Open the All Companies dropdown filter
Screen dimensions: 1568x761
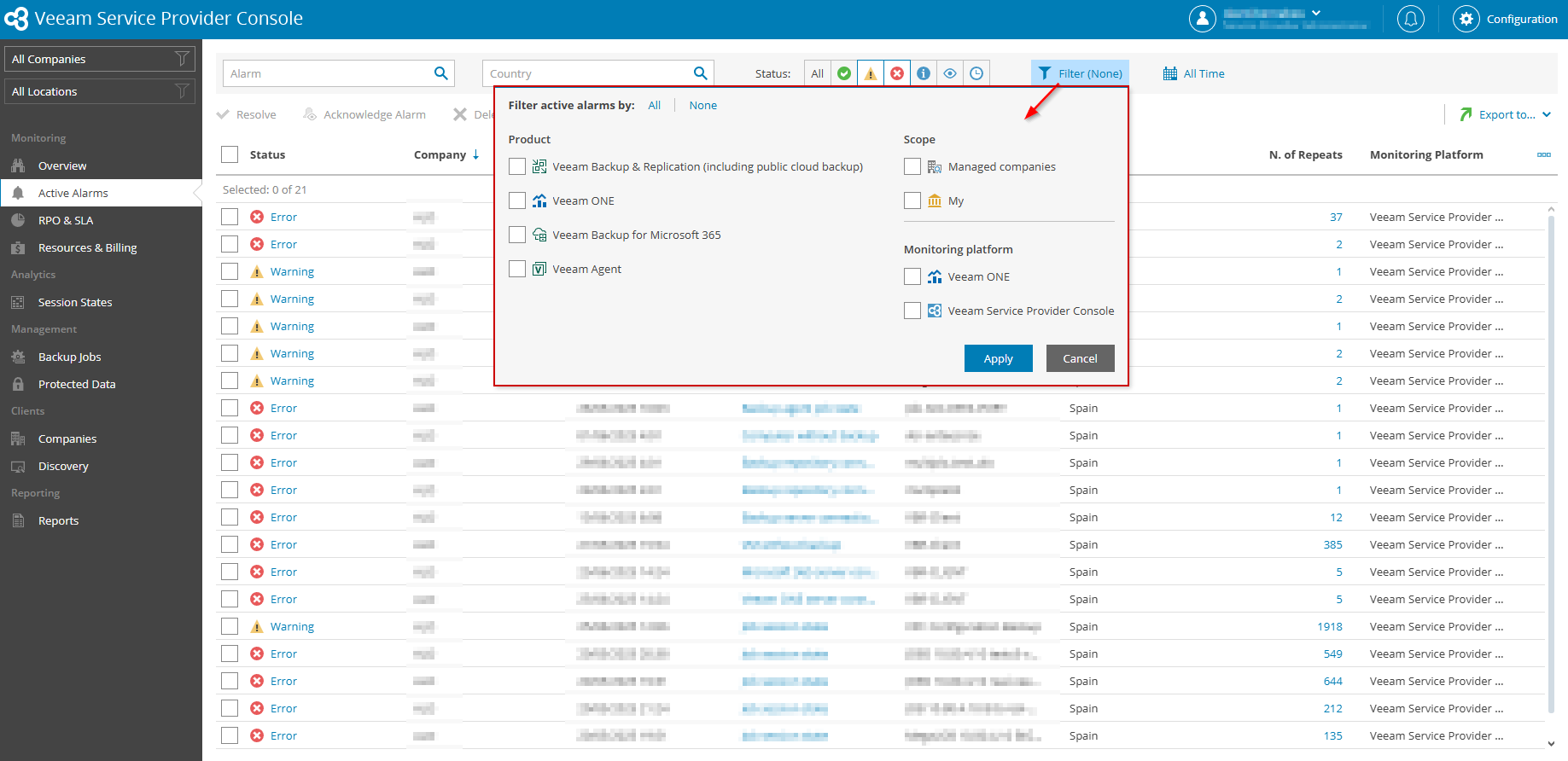coord(100,59)
